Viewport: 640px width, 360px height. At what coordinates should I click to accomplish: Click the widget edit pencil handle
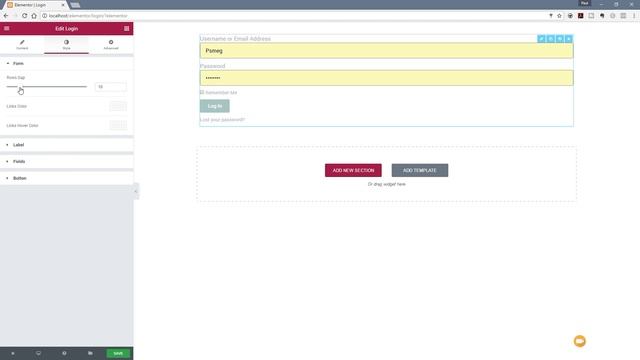(541, 39)
